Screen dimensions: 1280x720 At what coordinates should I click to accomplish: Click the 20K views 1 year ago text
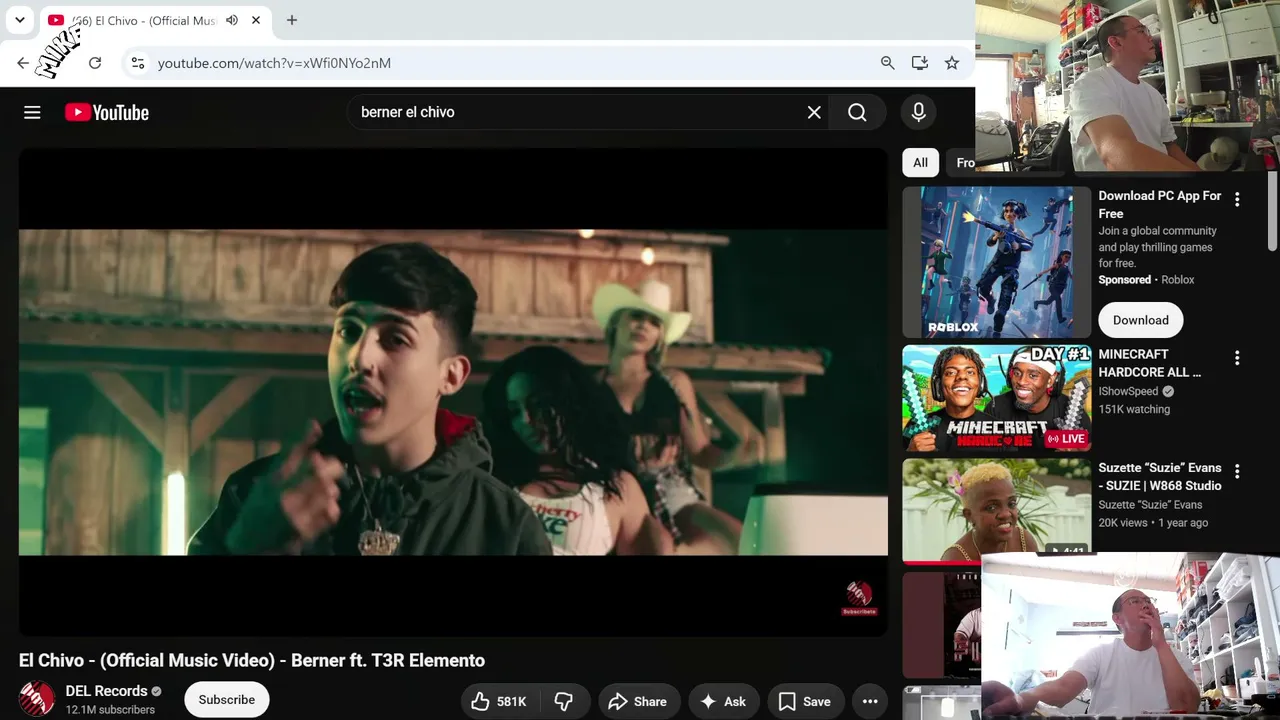pos(1153,523)
